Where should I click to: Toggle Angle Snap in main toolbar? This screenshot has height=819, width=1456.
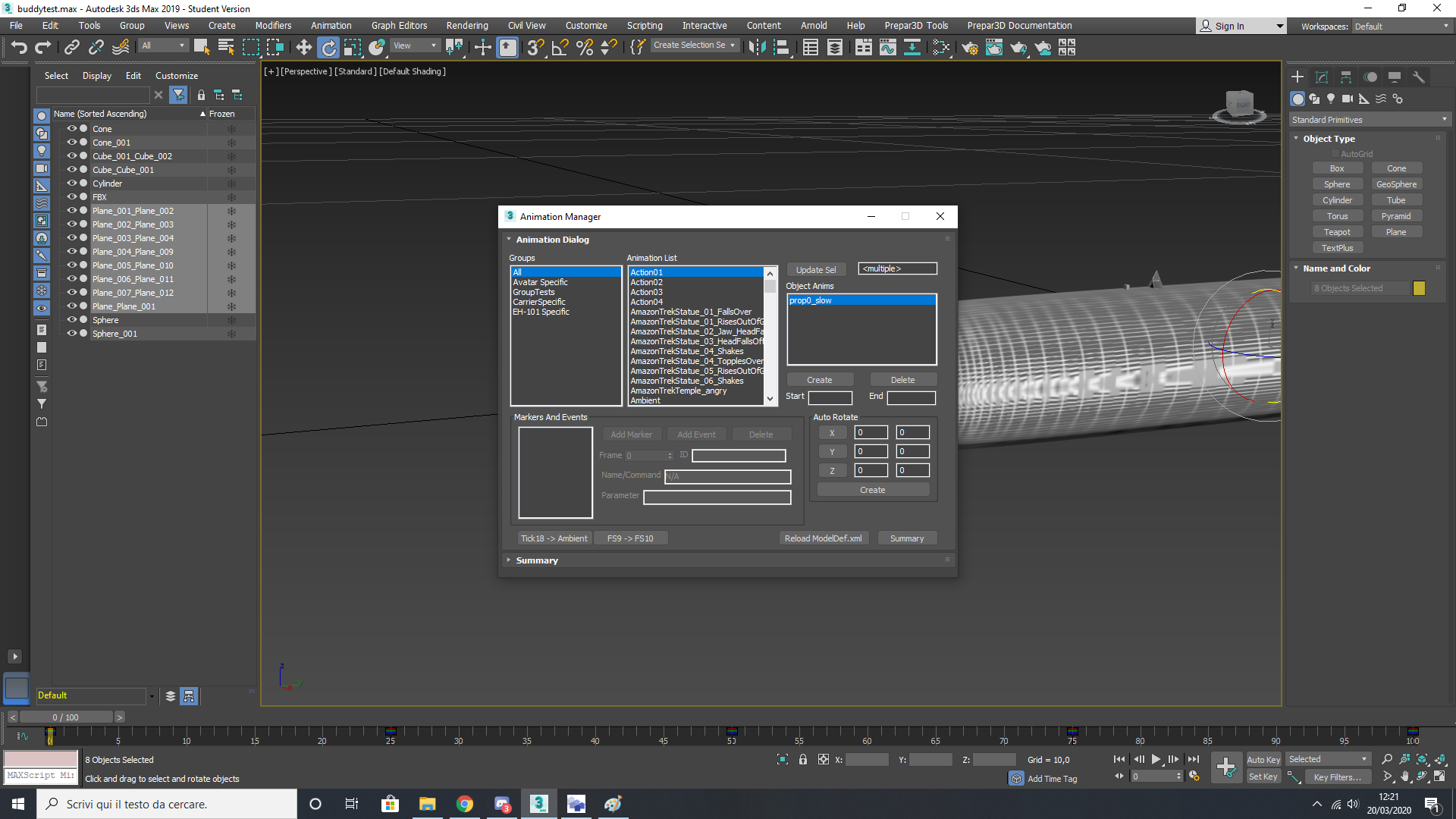[560, 48]
